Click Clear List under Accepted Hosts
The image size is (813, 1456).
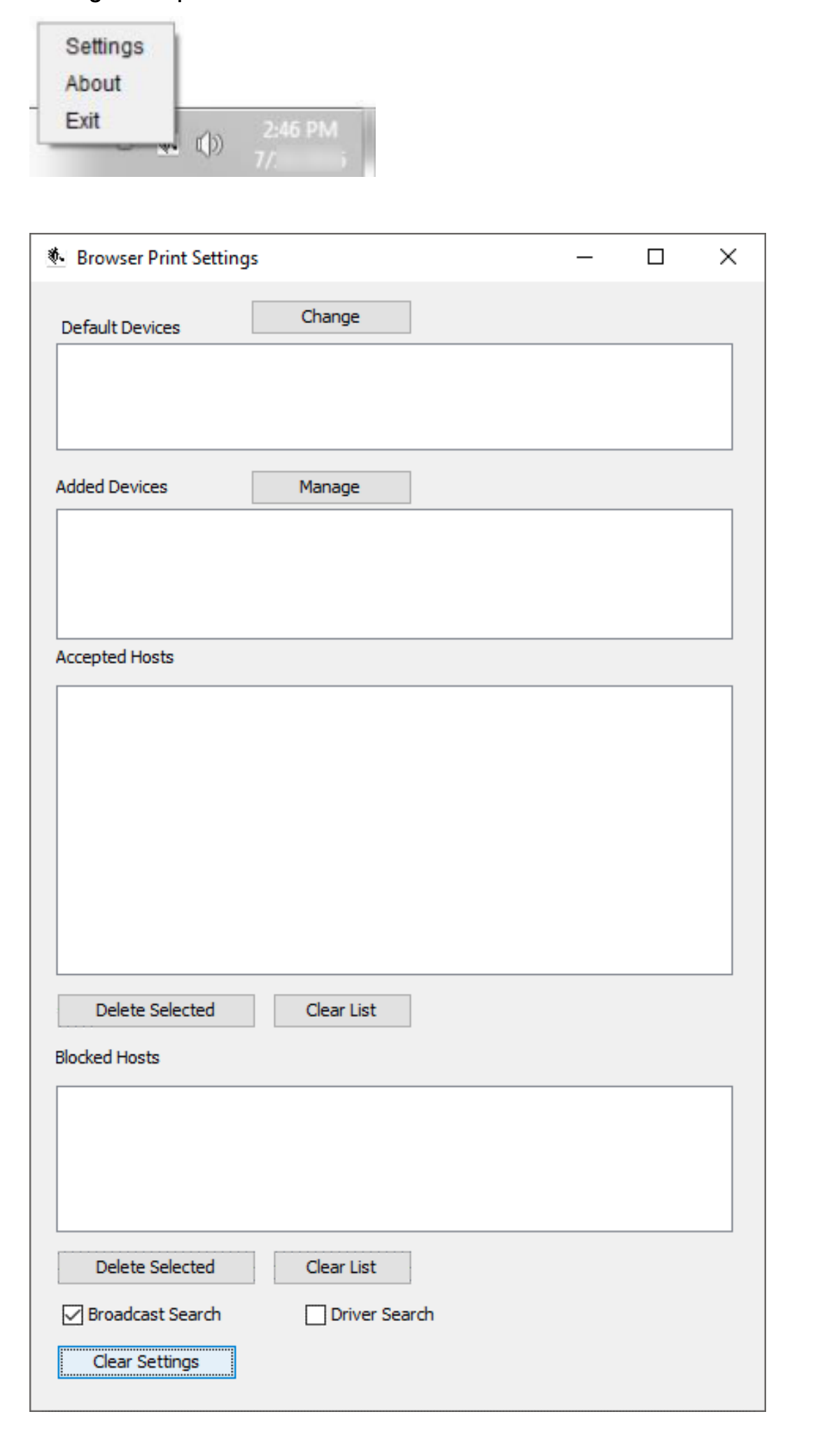pyautogui.click(x=341, y=1011)
